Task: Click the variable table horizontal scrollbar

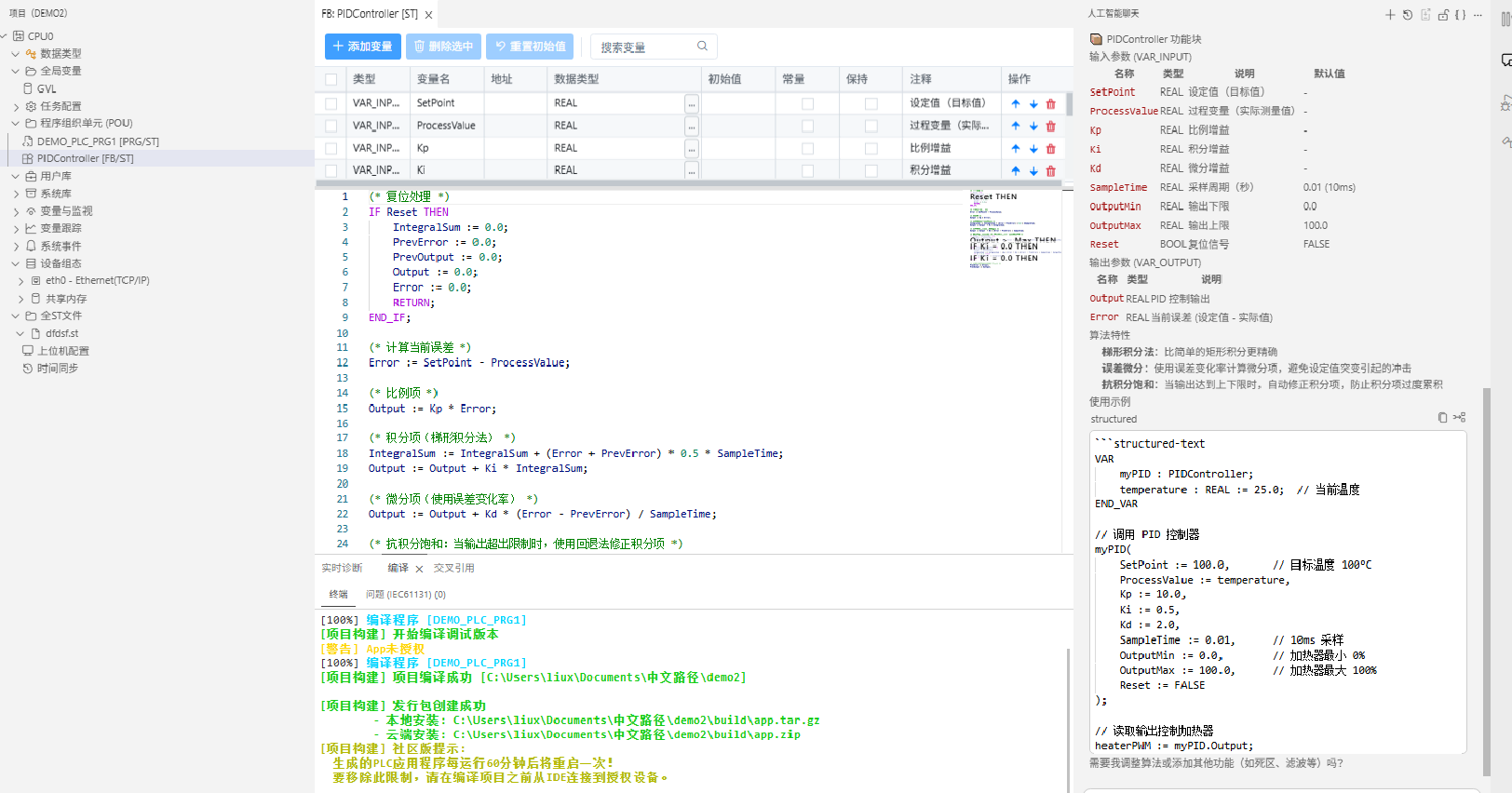Action: (689, 183)
